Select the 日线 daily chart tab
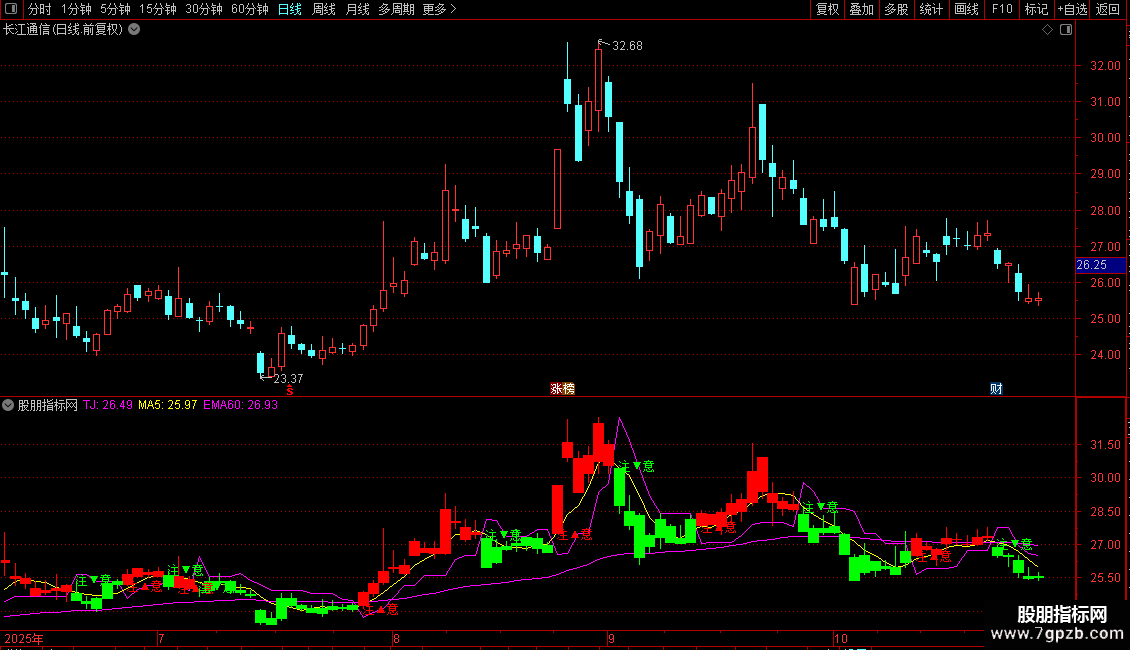Image resolution: width=1130 pixels, height=650 pixels. point(290,9)
